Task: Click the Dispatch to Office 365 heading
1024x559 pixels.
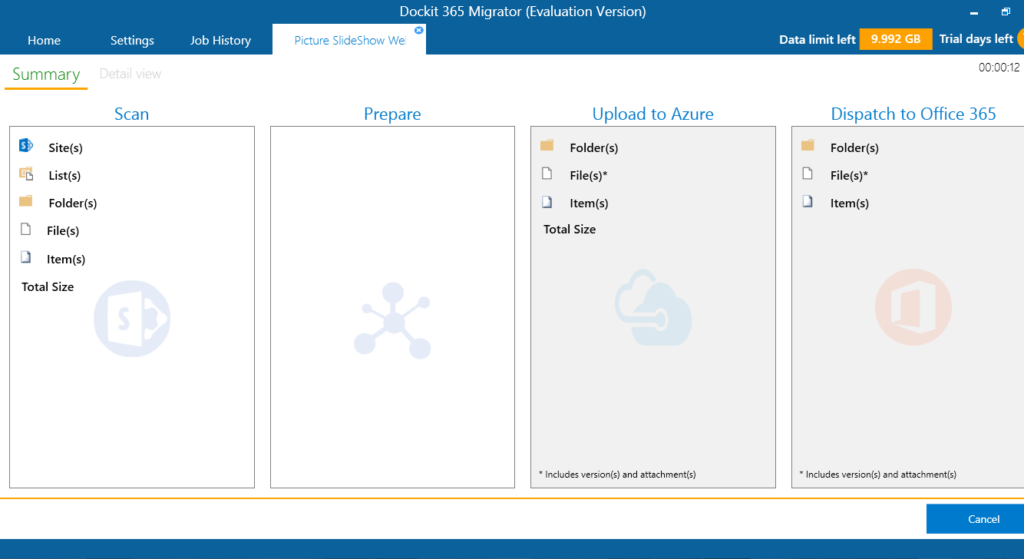Action: coord(913,114)
